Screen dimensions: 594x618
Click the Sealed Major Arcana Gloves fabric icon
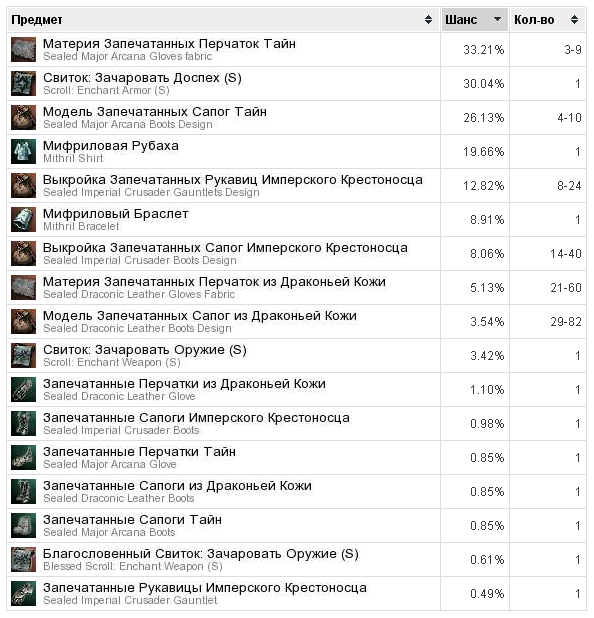click(x=23, y=50)
